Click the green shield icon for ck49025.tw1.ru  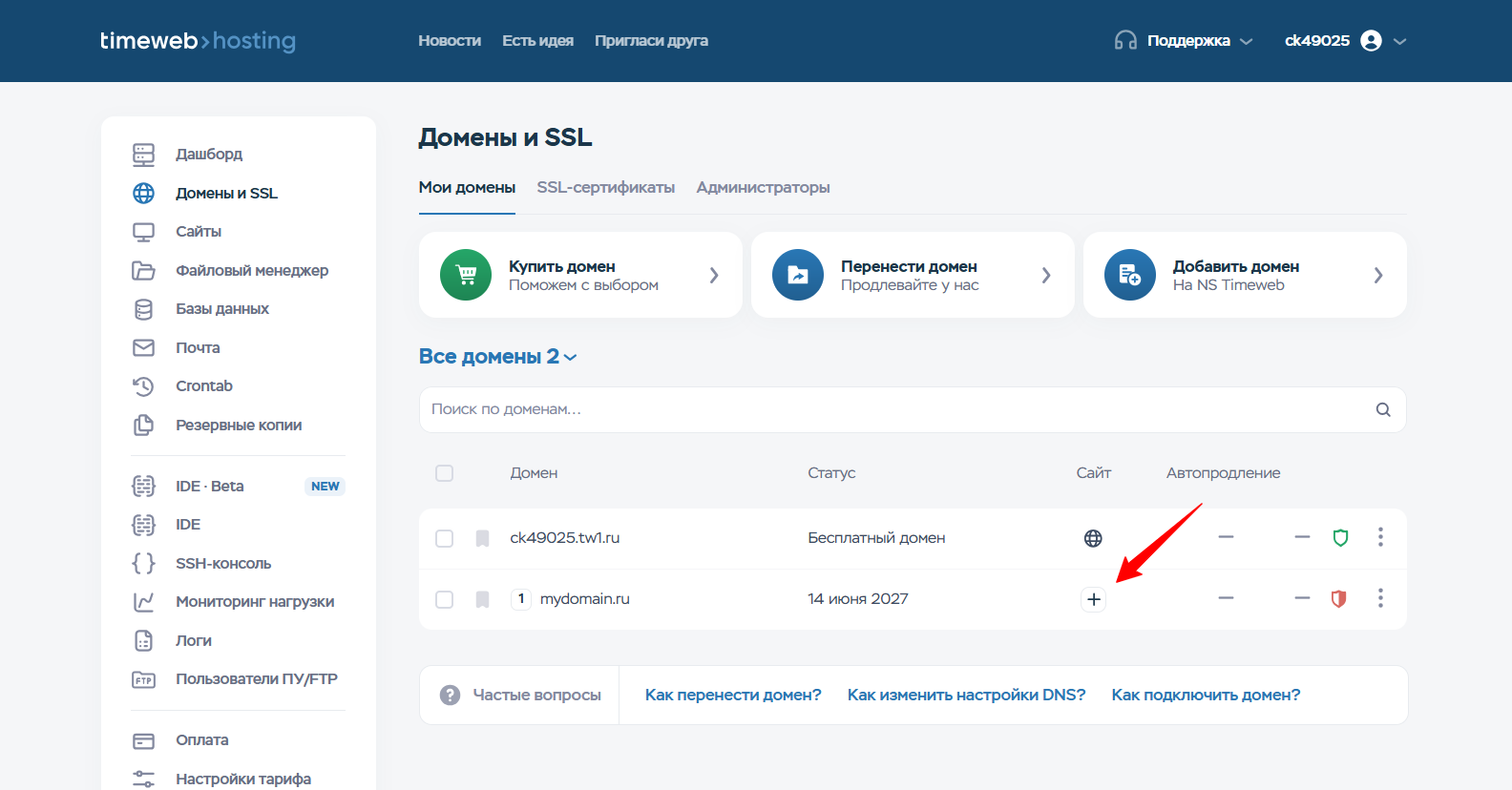pos(1340,538)
